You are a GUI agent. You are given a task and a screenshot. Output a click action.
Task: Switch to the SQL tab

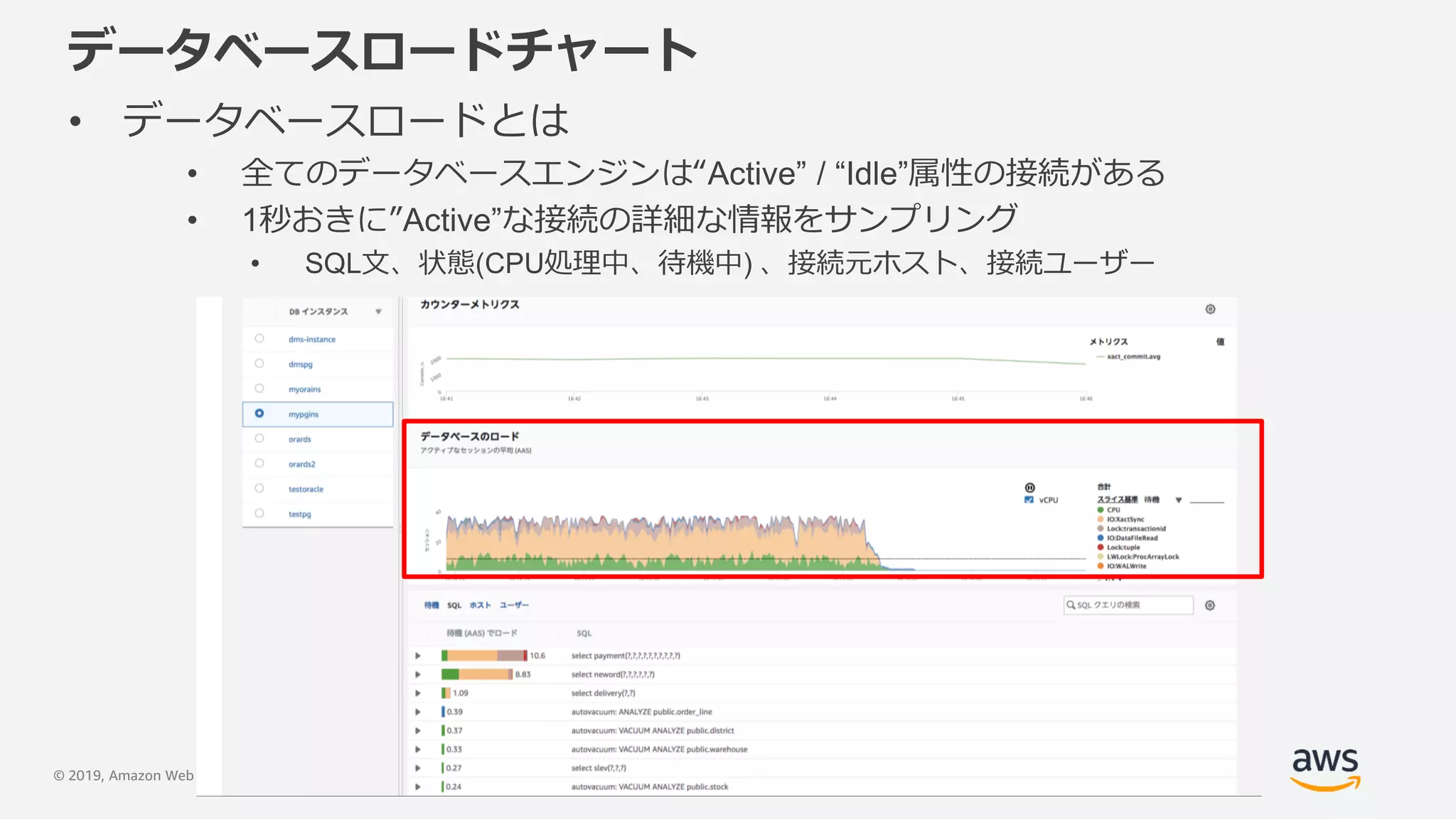454,605
